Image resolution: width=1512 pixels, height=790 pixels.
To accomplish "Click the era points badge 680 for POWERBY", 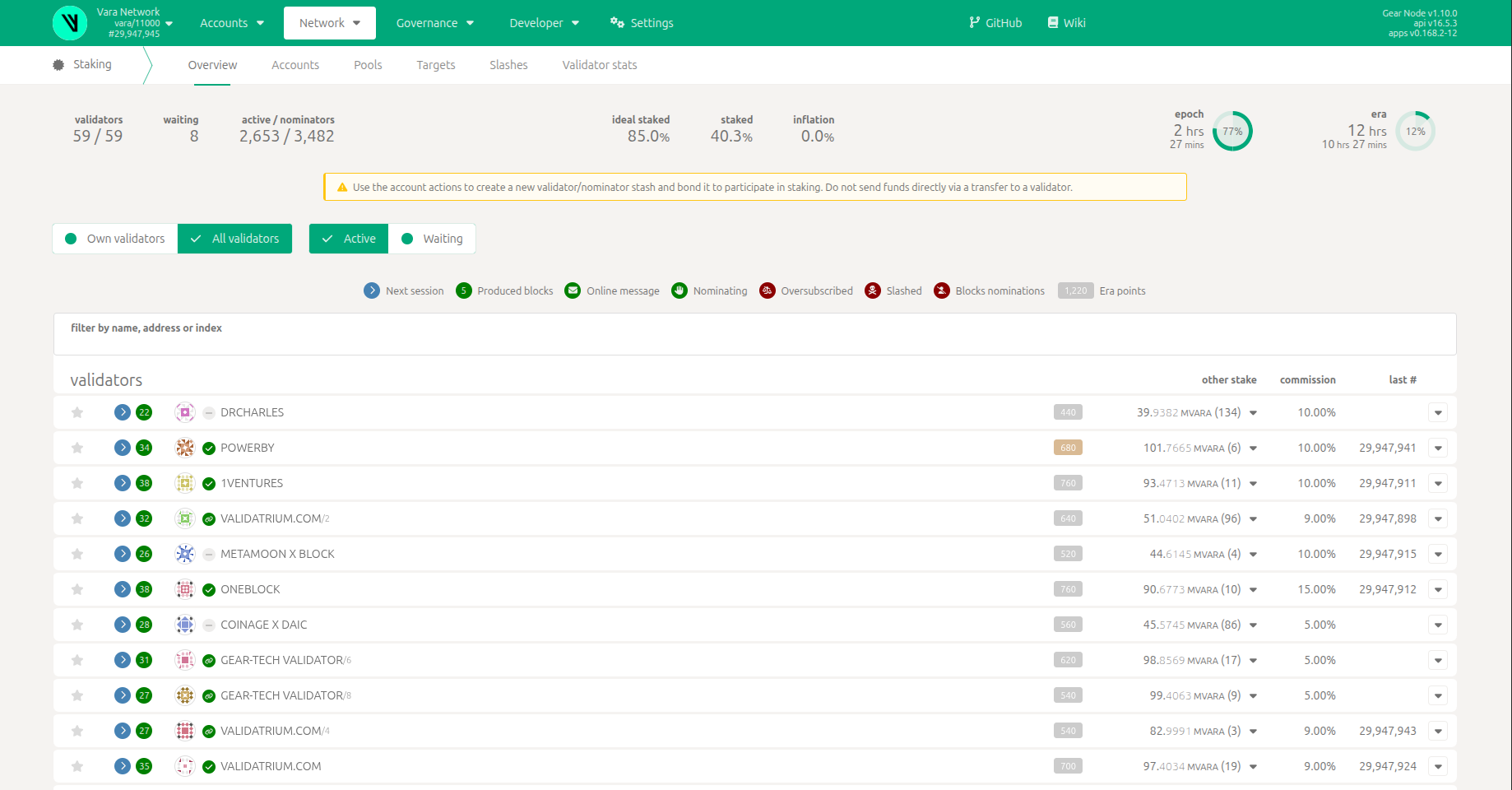I will pyautogui.click(x=1068, y=448).
